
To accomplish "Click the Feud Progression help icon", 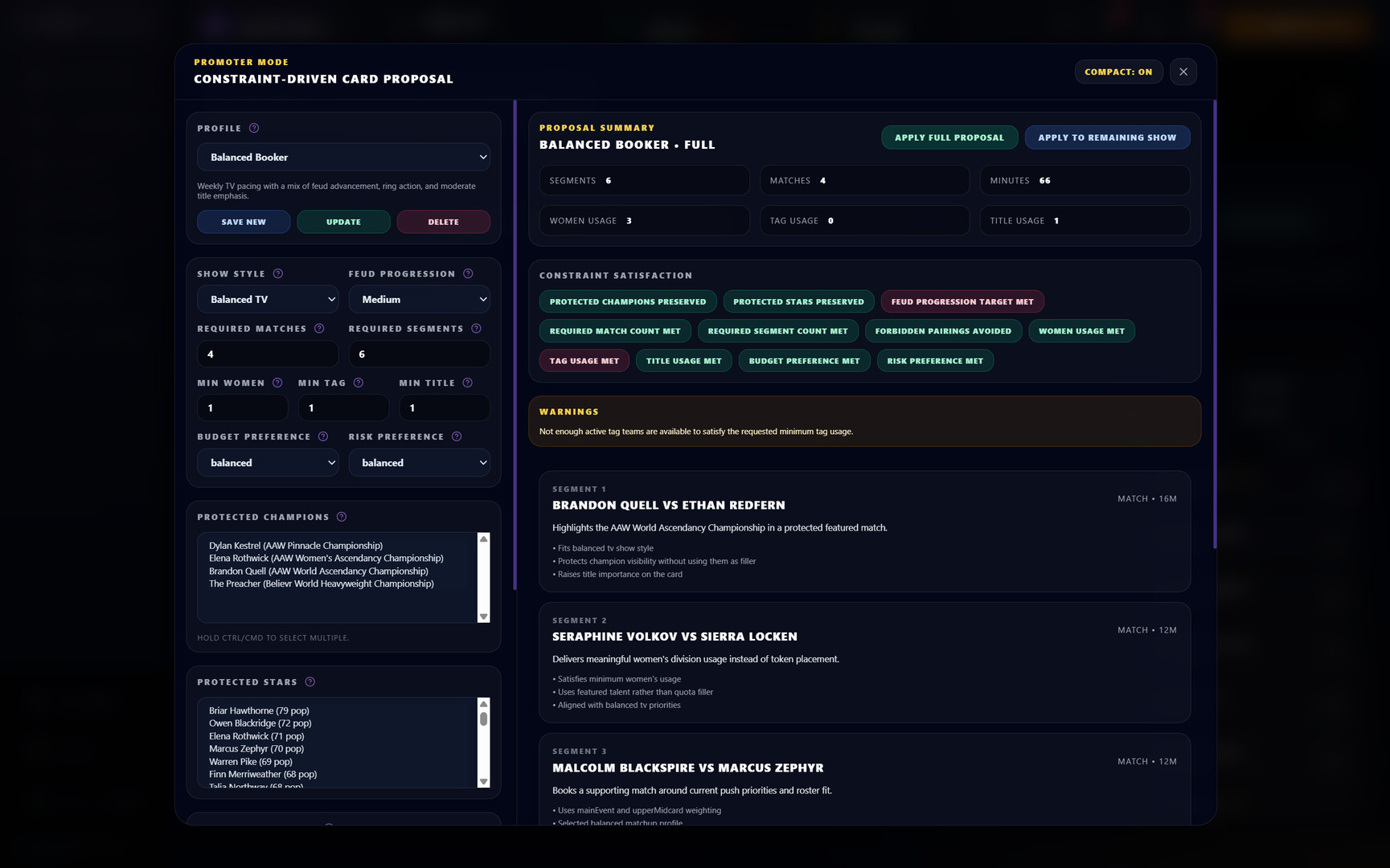I will tap(468, 274).
